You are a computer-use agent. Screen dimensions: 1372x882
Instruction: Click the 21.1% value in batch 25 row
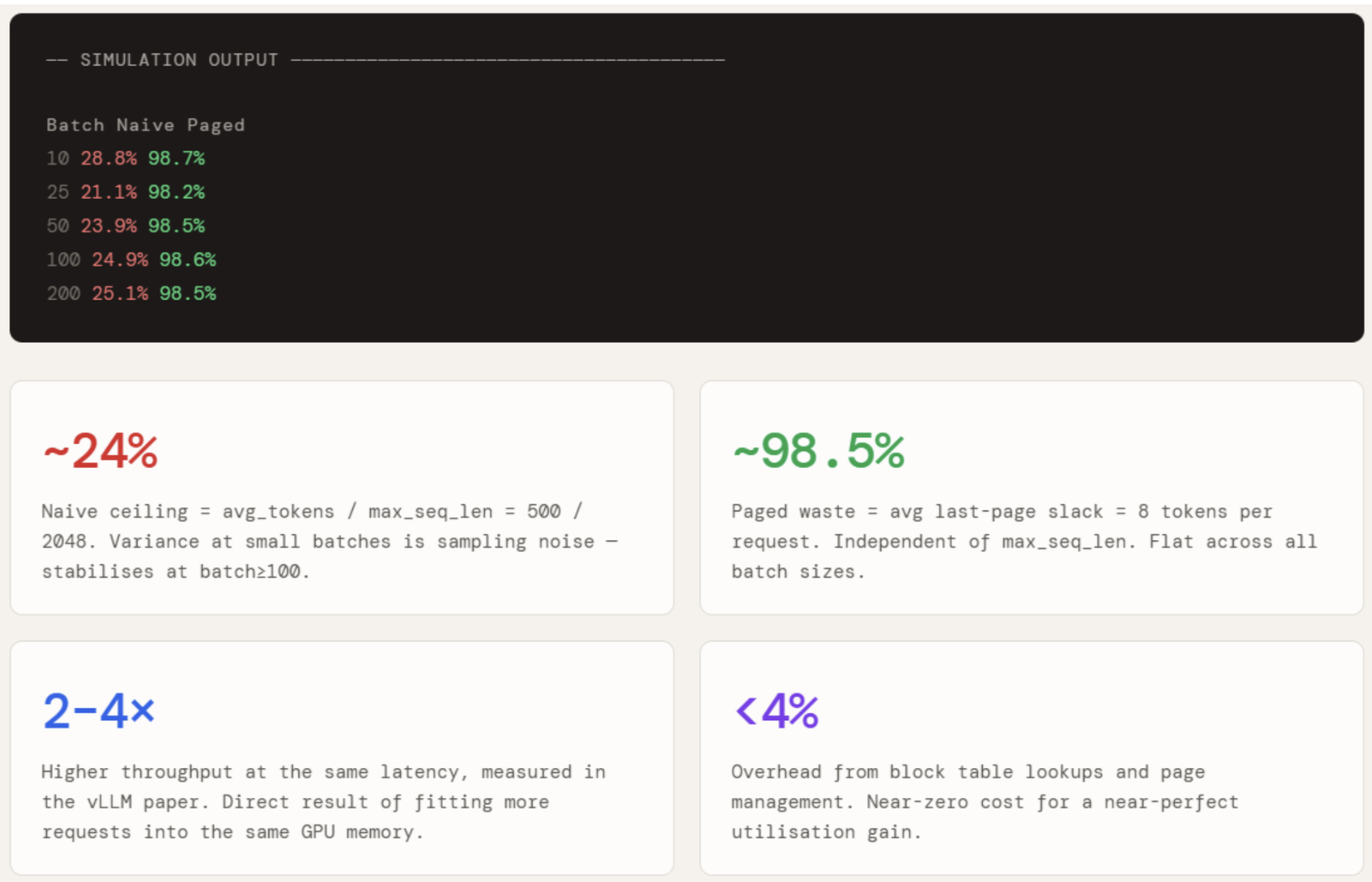tap(108, 192)
